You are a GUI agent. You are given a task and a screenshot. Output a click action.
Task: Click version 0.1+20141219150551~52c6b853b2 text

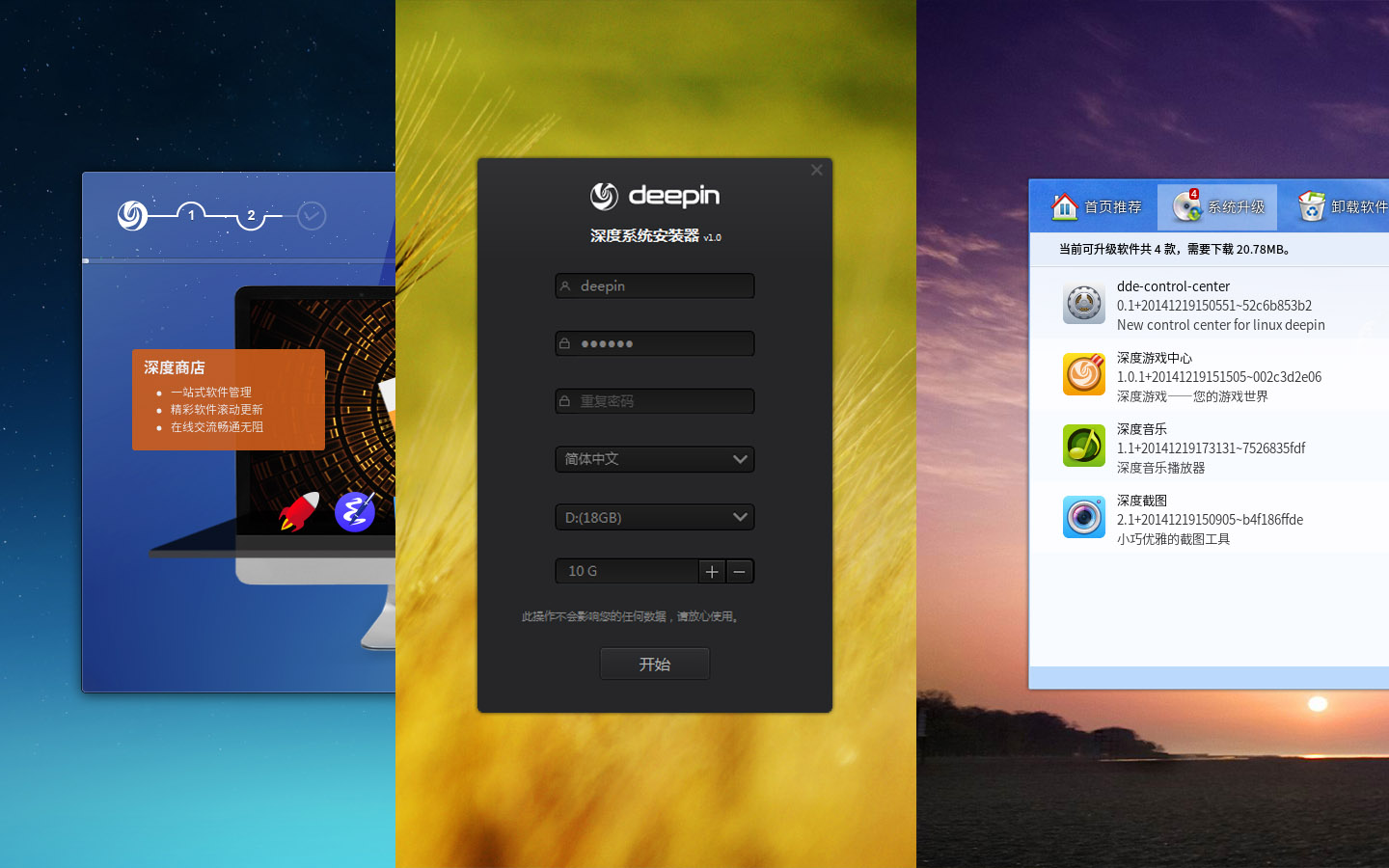pyautogui.click(x=1214, y=306)
